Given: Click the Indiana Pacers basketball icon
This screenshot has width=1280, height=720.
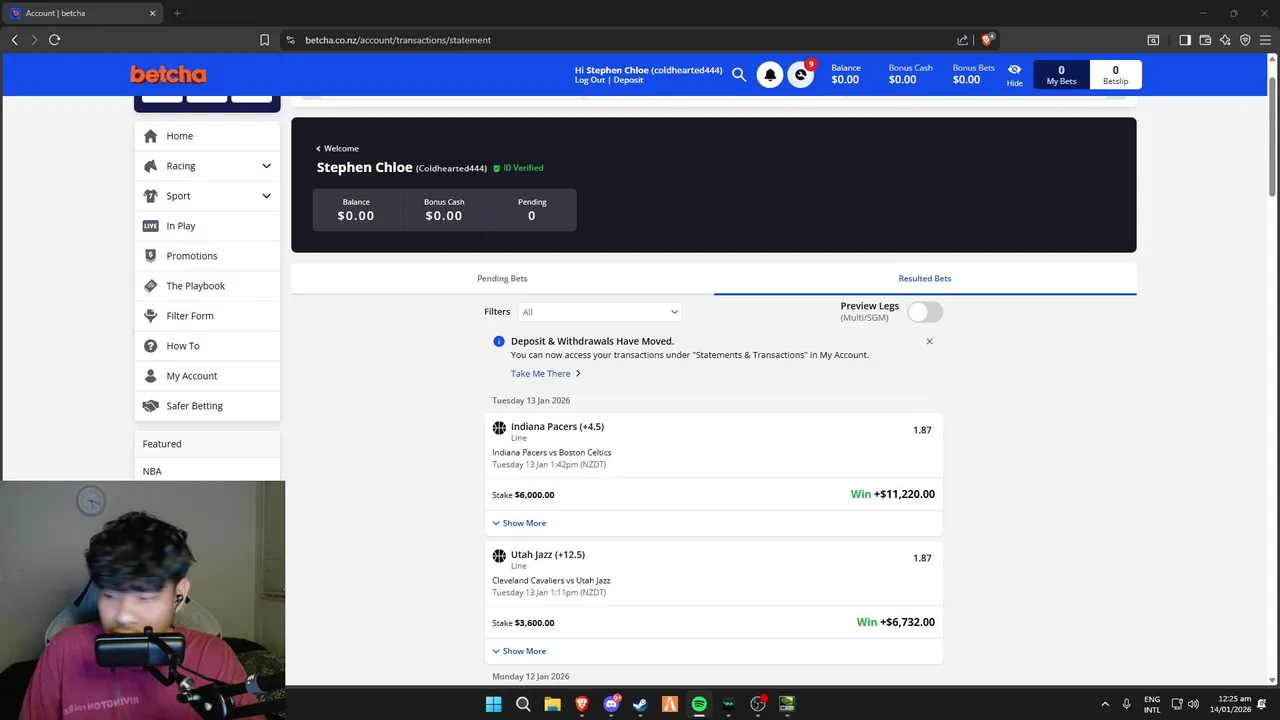Looking at the screenshot, I should point(499,428).
